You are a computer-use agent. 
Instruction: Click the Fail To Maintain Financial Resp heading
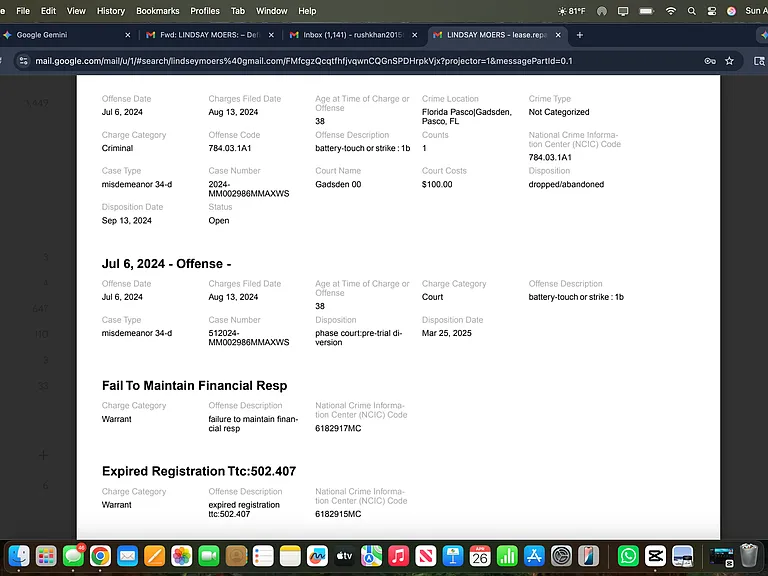click(194, 385)
